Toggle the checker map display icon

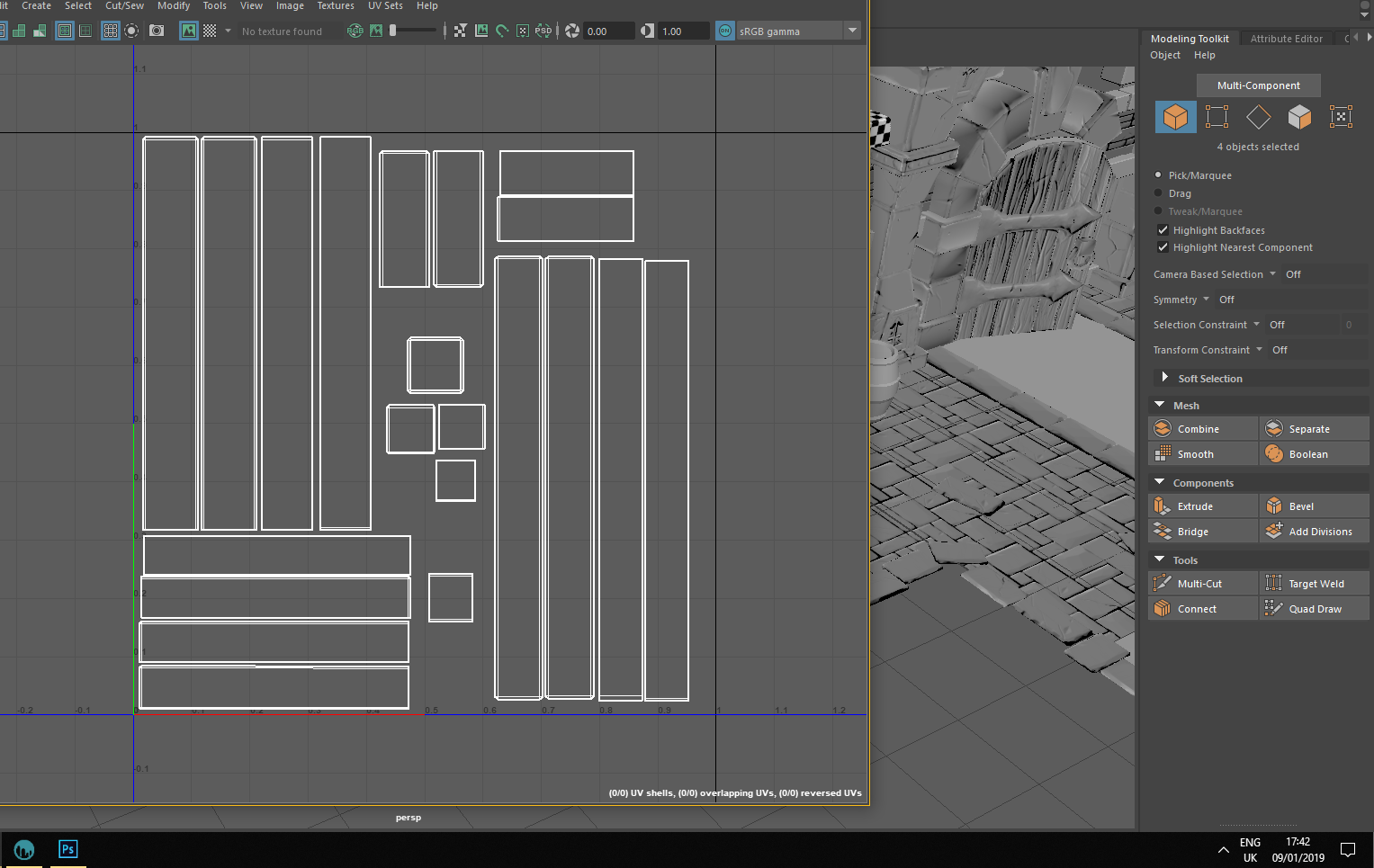(210, 31)
